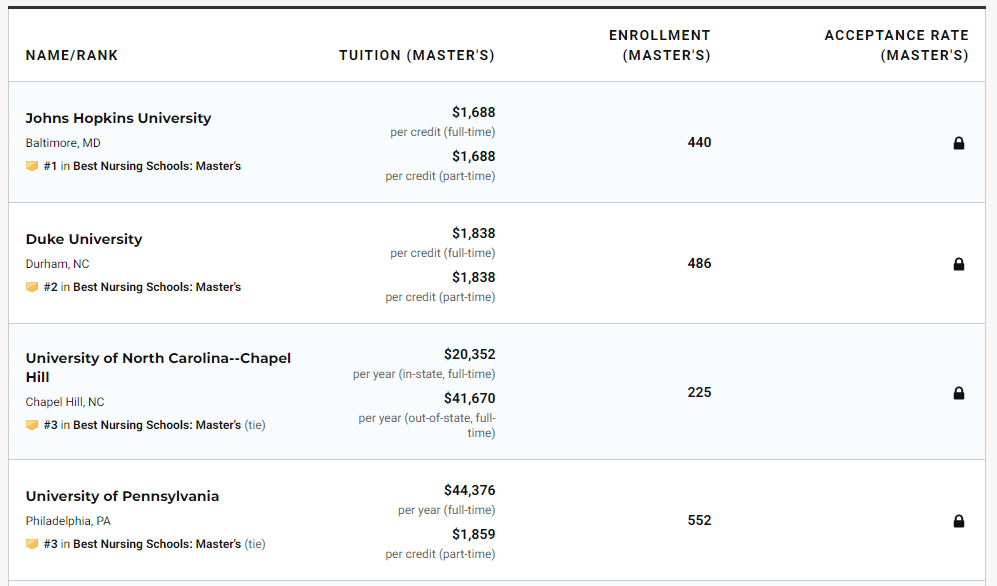Click the ranking badge icon for University of Pennsylvania
Image resolution: width=997 pixels, height=586 pixels.
pos(32,544)
